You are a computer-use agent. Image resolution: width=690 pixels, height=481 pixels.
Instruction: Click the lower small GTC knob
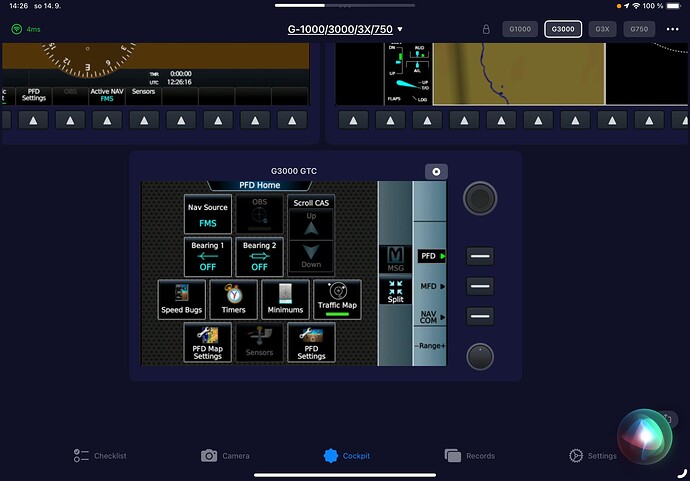[x=480, y=356]
